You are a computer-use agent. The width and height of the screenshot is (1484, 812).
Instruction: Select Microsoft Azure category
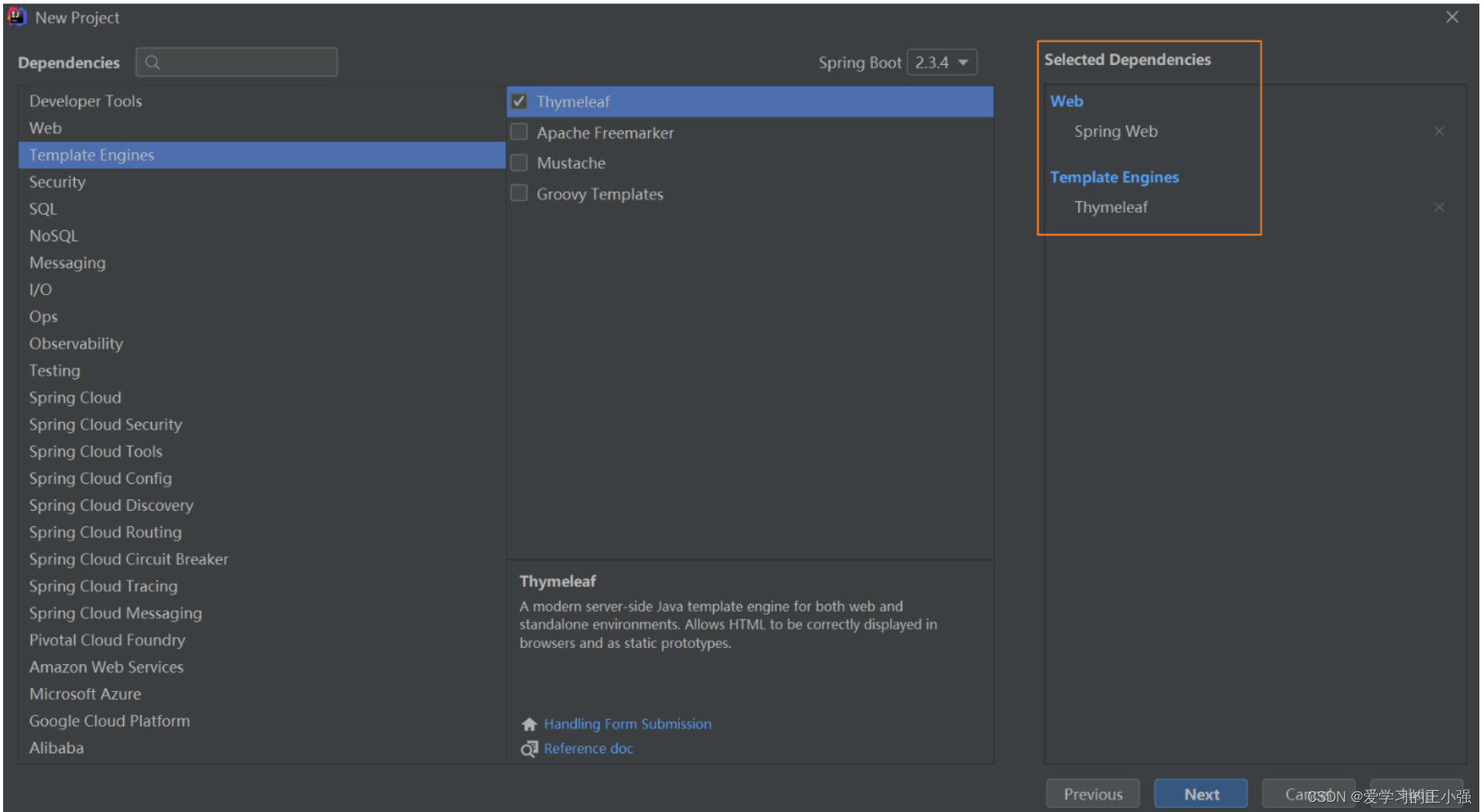pos(262,694)
